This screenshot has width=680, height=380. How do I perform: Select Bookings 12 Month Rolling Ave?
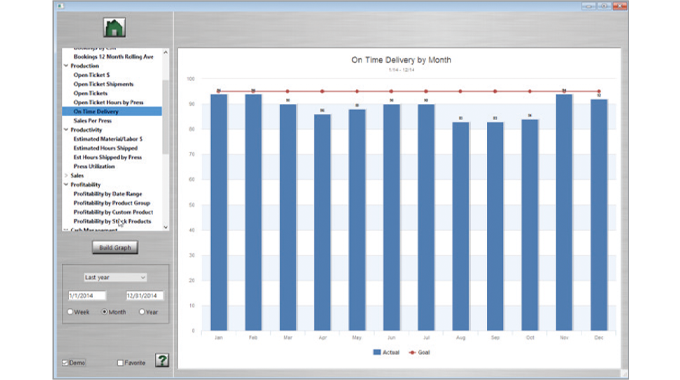click(x=113, y=57)
